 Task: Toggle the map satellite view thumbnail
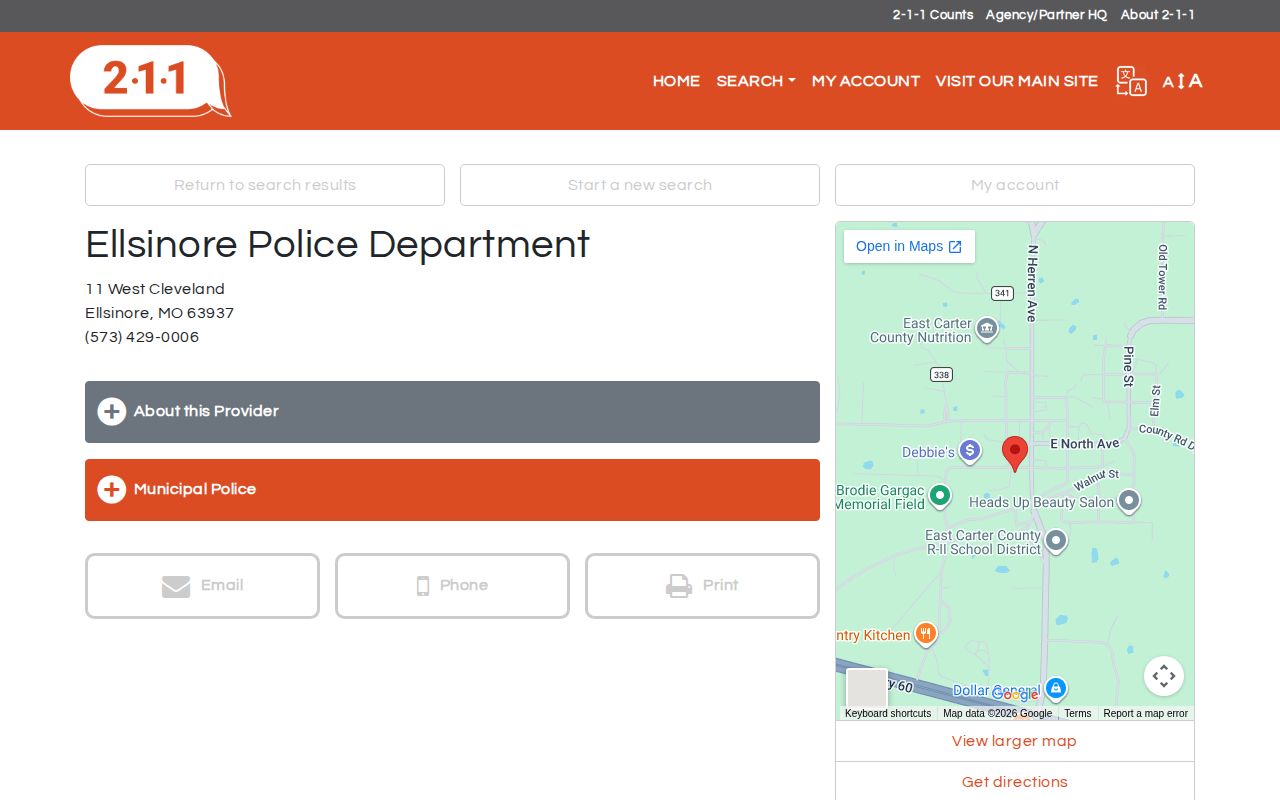click(867, 689)
